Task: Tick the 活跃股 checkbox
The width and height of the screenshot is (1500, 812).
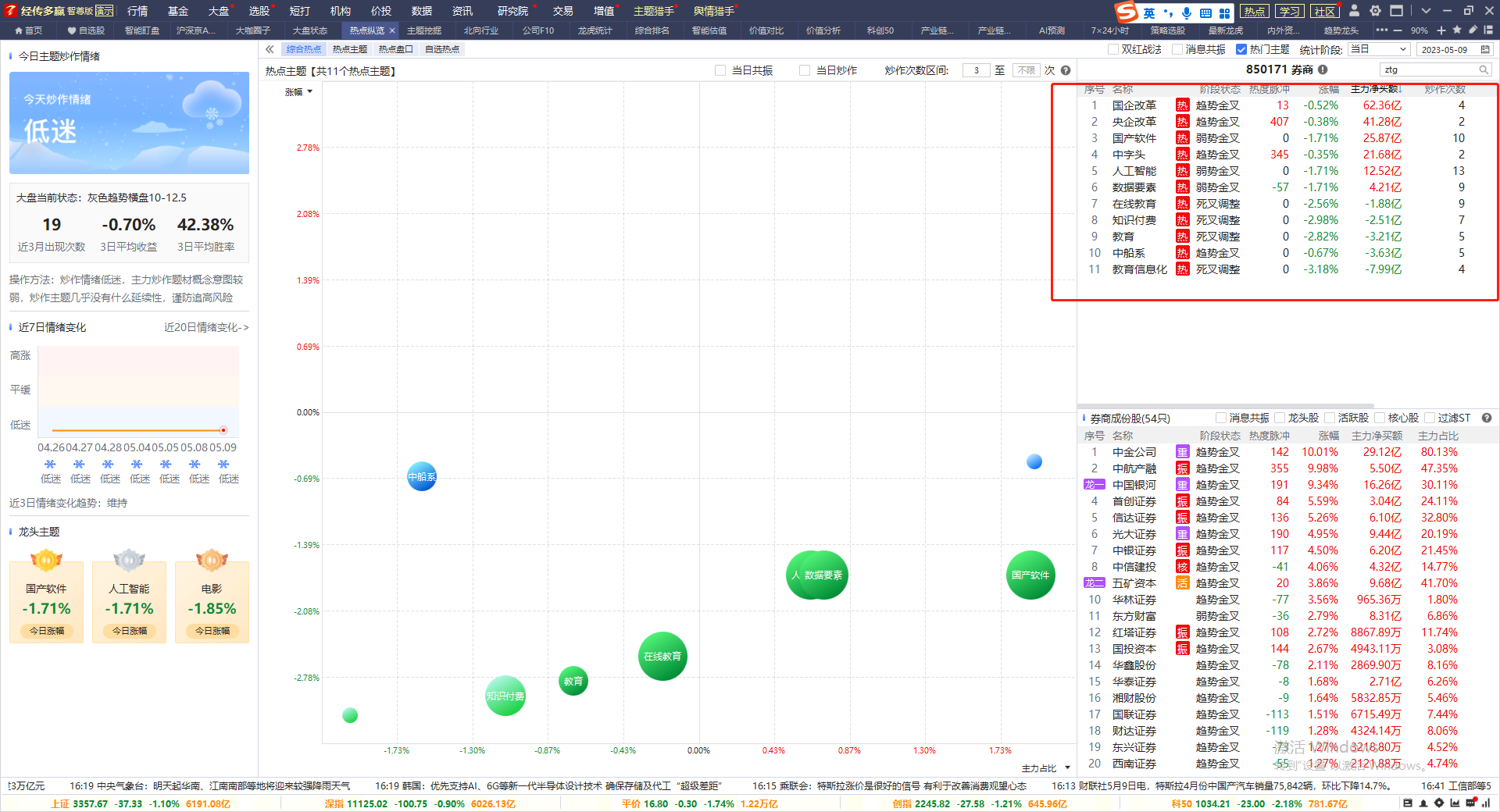Action: (1330, 418)
